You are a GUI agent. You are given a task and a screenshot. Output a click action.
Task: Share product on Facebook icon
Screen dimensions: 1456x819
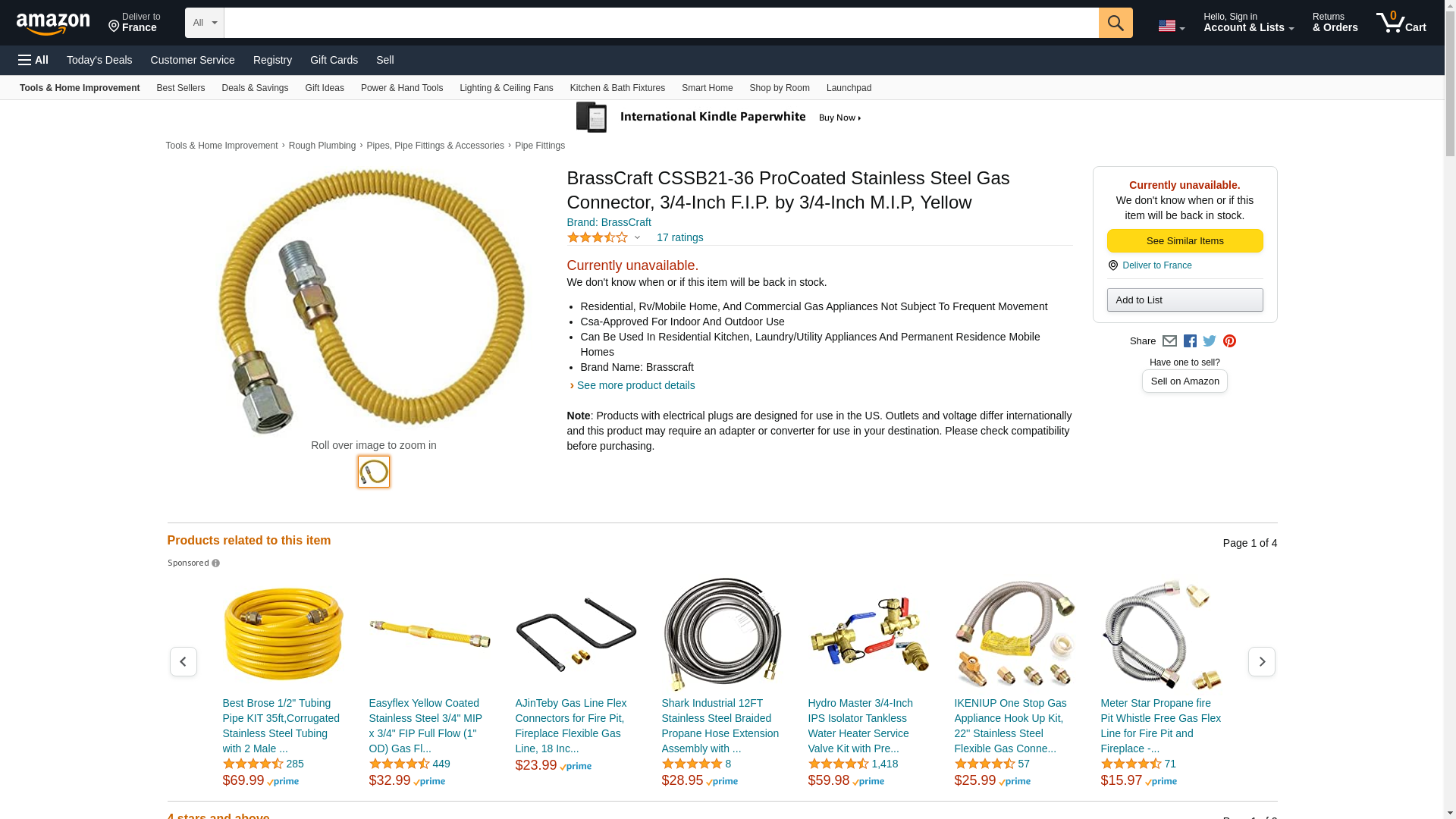point(1190,341)
